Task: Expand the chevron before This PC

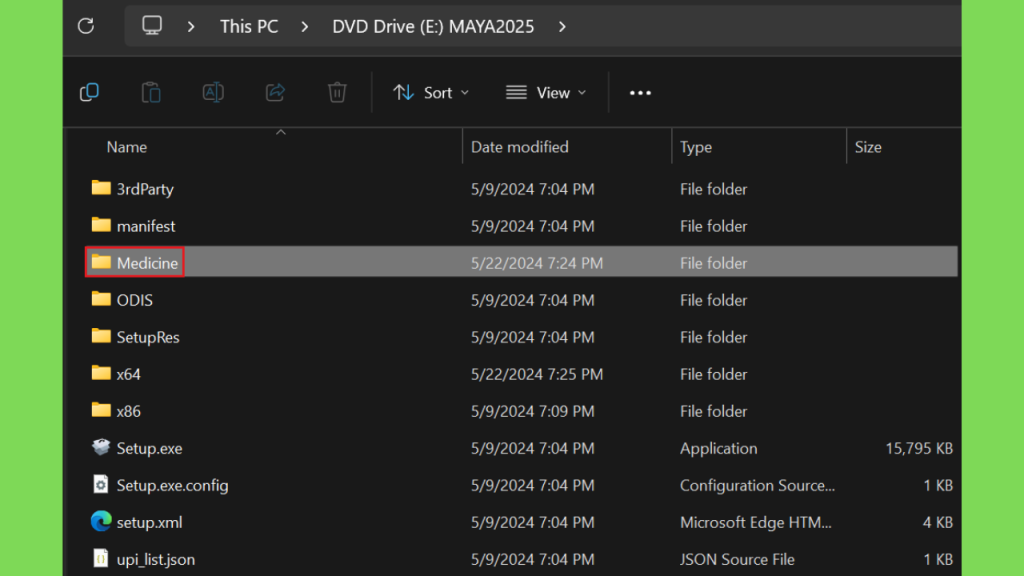Action: tap(191, 27)
